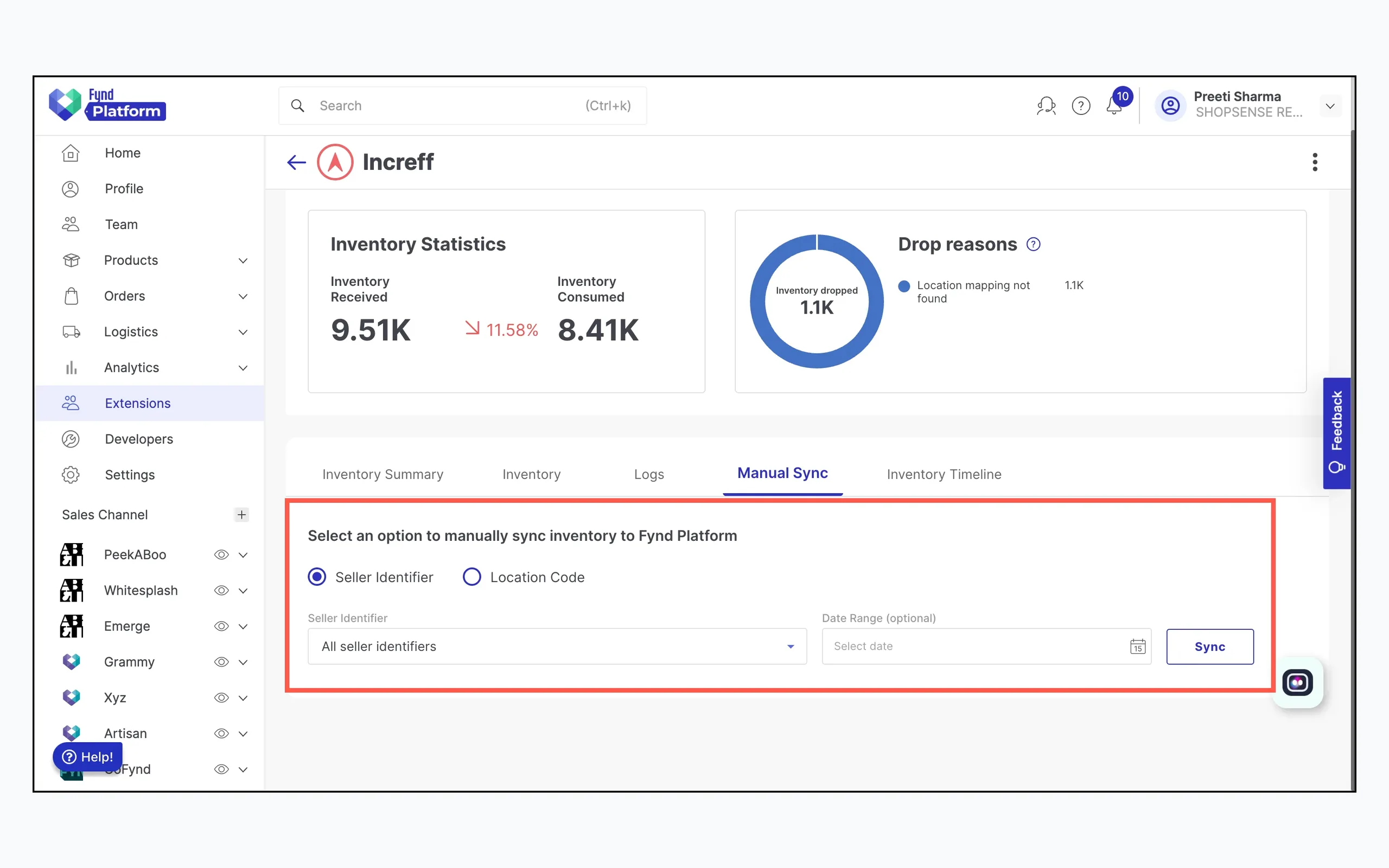Click the Select date range field
1389x868 pixels.
tap(986, 647)
